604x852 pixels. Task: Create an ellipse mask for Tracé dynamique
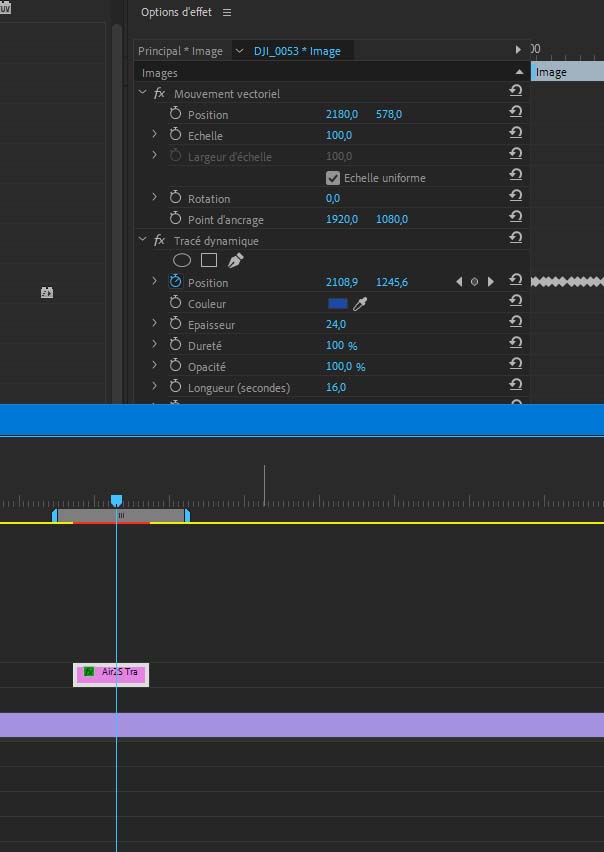click(x=182, y=260)
